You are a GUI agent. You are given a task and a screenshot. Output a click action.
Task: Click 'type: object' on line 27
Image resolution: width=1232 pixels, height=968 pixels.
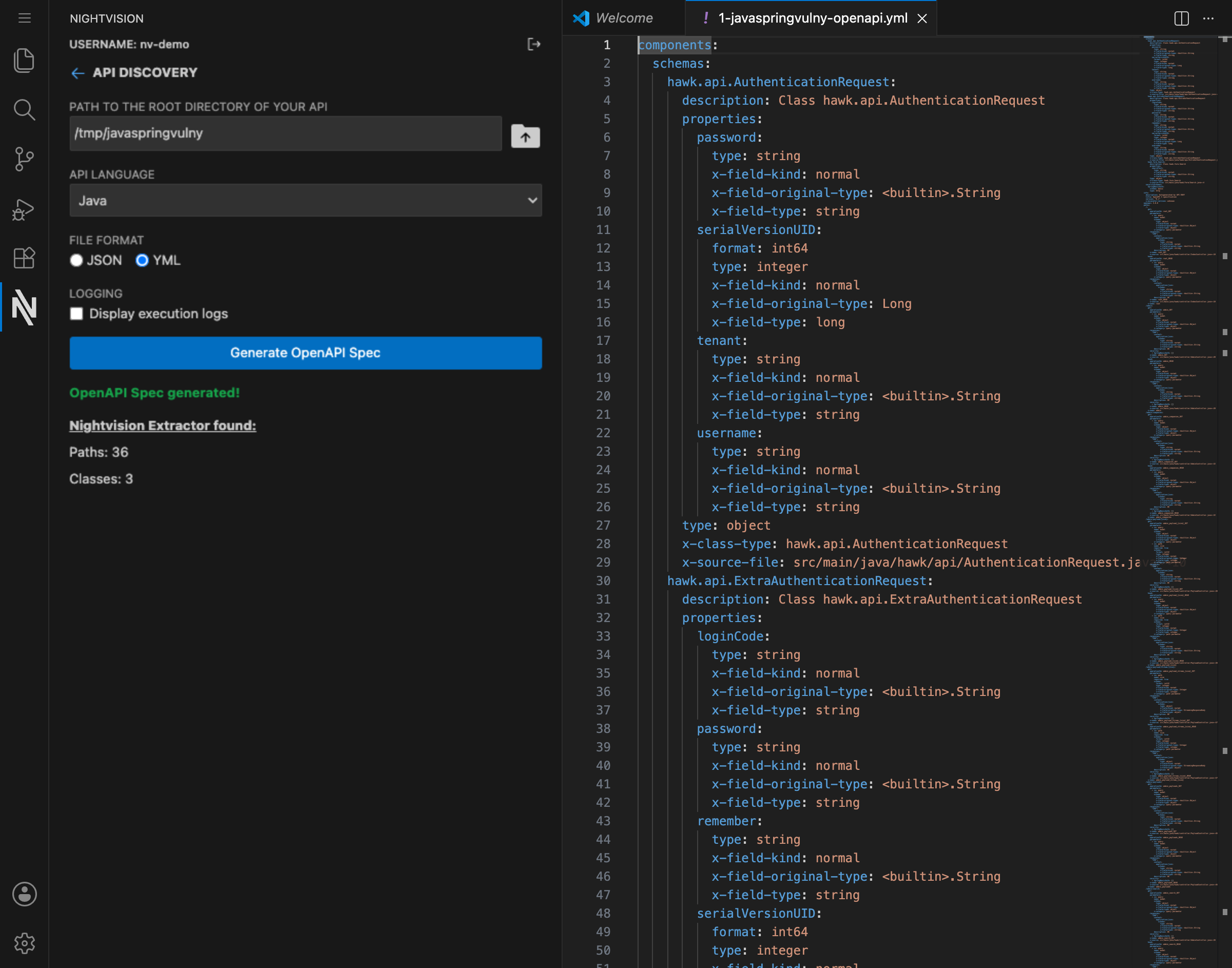coord(726,526)
